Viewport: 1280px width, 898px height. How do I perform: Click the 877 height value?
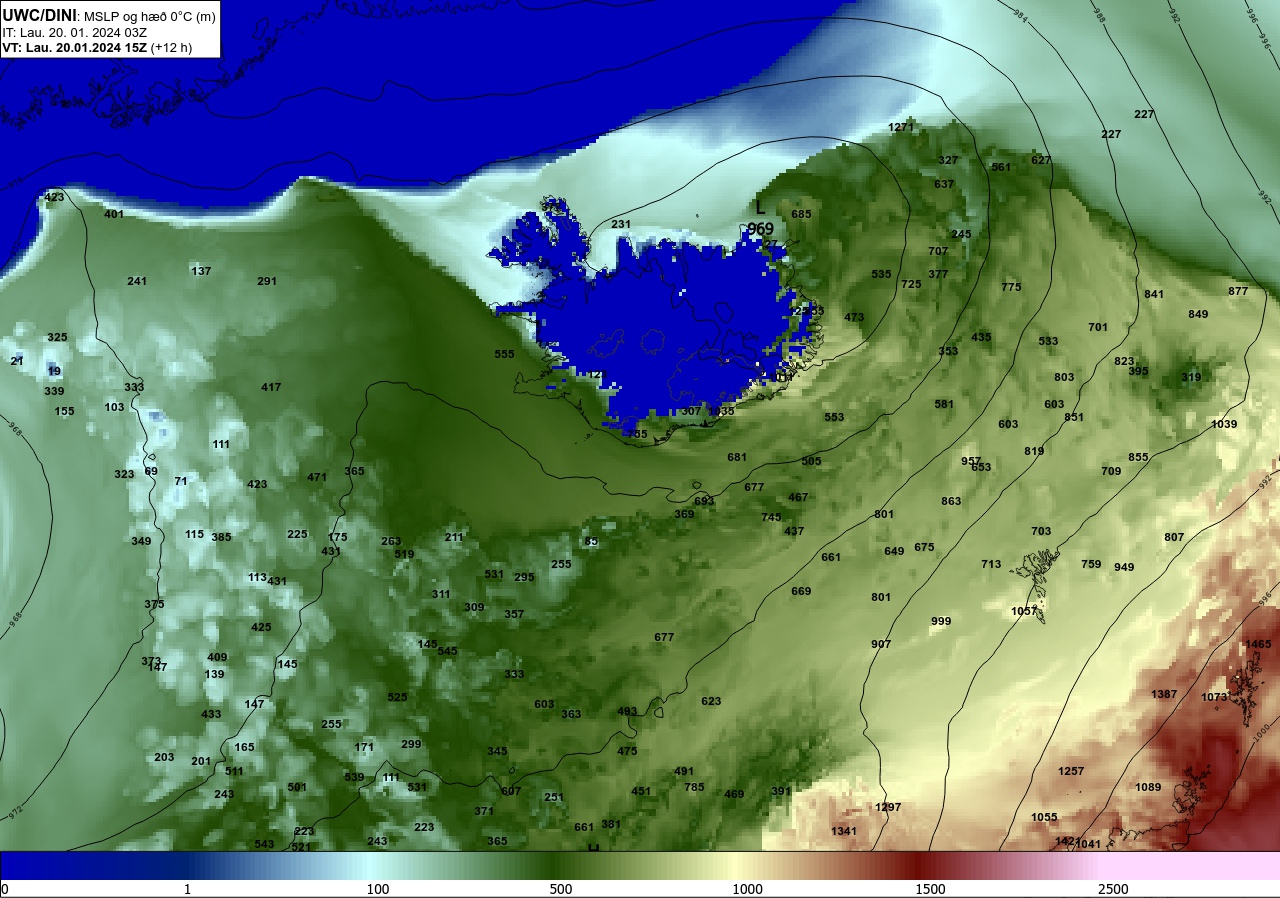click(1238, 291)
